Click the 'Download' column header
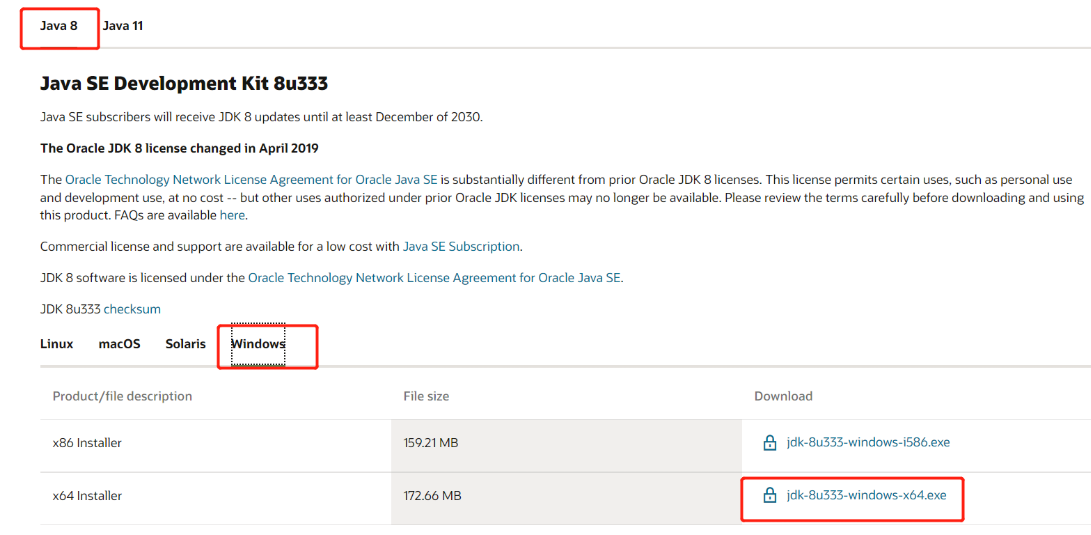 [783, 396]
